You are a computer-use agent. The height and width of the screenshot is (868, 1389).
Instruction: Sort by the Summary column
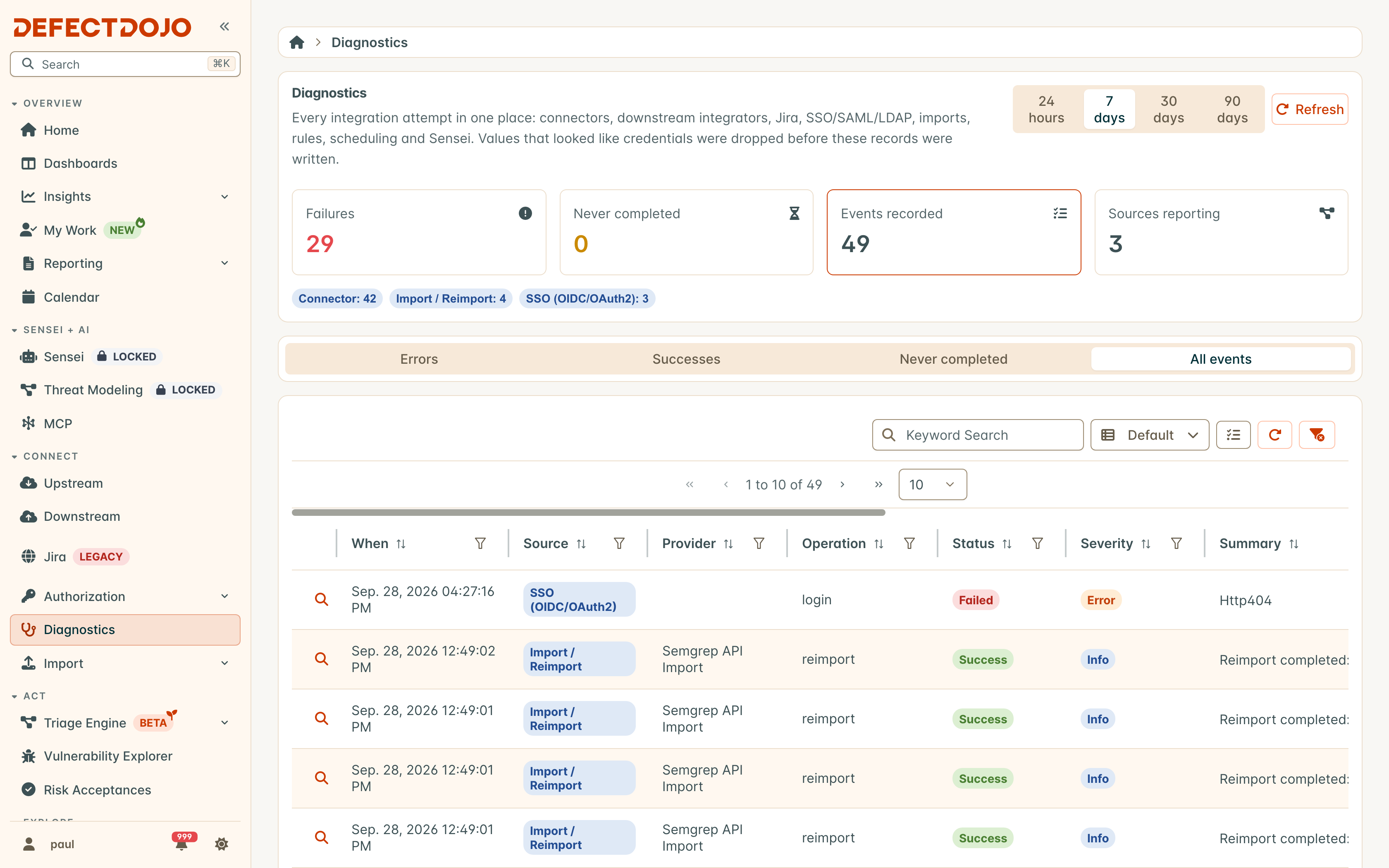click(1294, 543)
